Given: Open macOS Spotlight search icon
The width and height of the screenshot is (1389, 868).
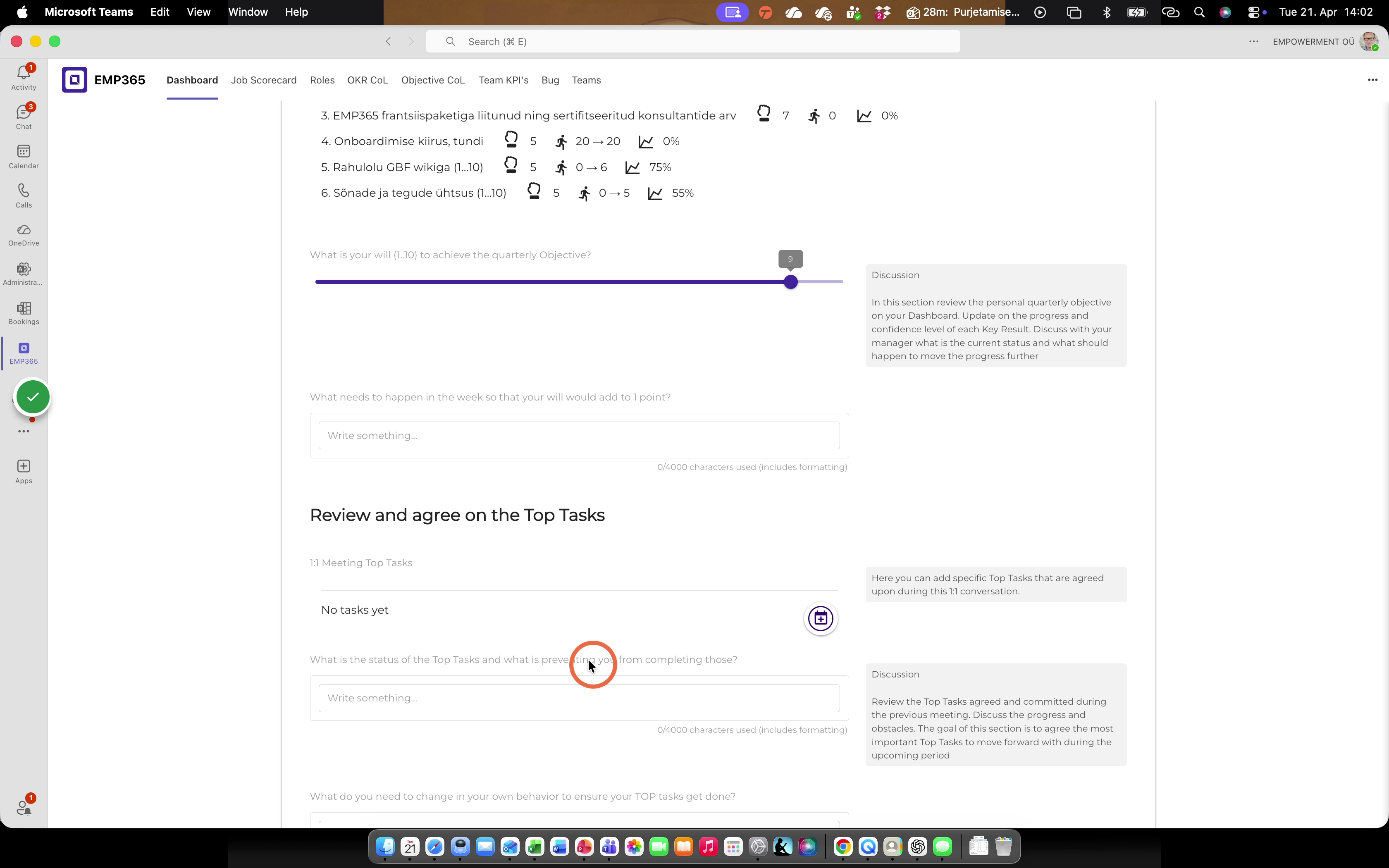Looking at the screenshot, I should tap(1199, 12).
